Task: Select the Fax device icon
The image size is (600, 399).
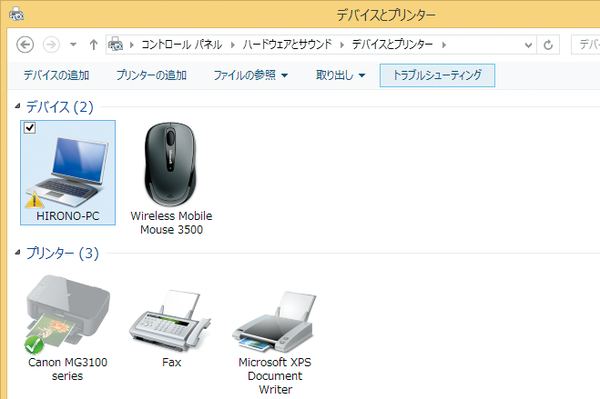Action: 170,321
